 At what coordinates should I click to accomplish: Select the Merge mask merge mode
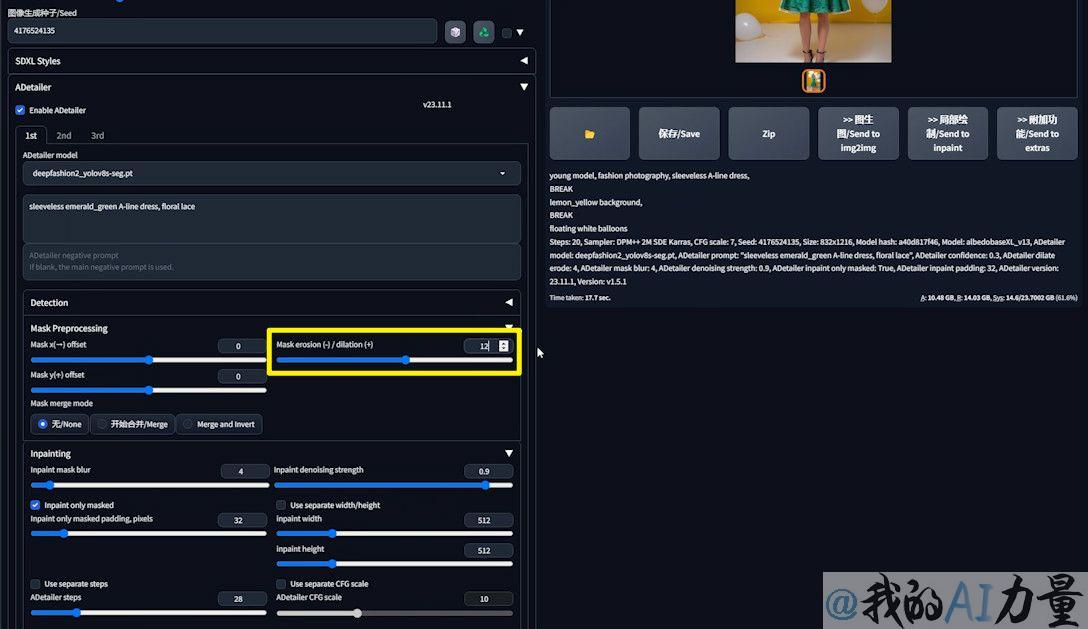pos(133,424)
